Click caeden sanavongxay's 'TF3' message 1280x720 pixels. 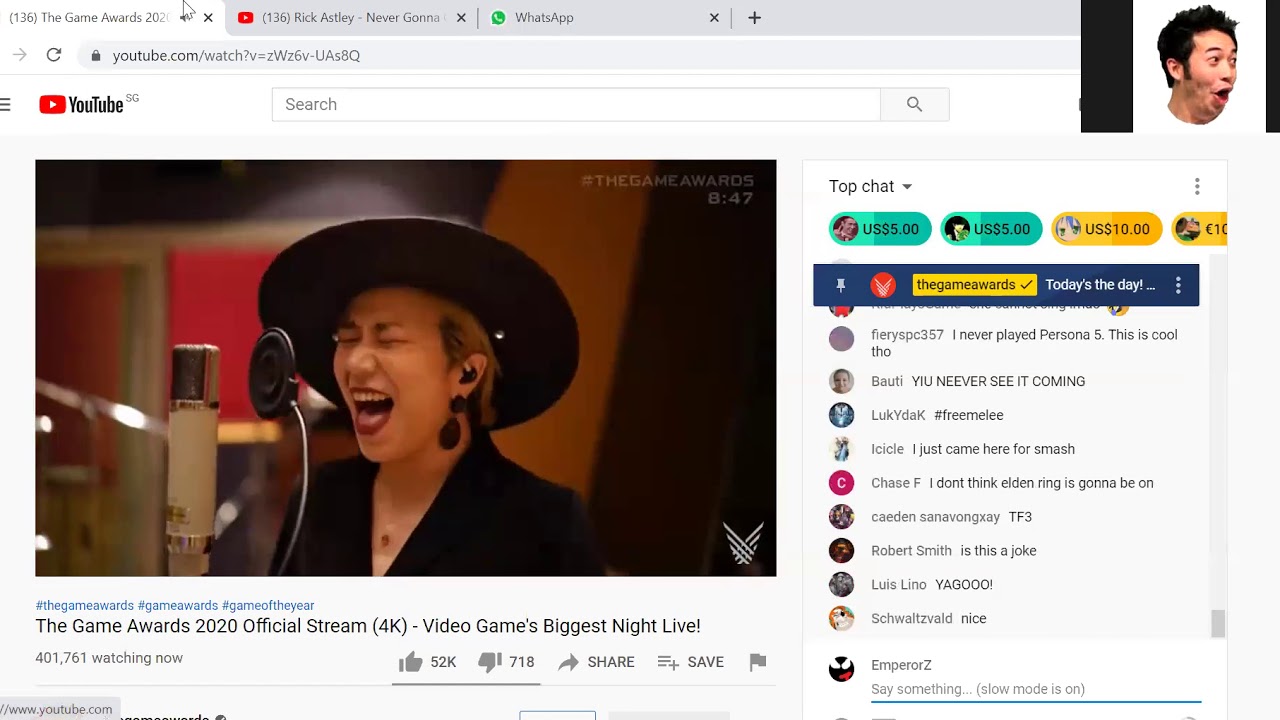1020,517
